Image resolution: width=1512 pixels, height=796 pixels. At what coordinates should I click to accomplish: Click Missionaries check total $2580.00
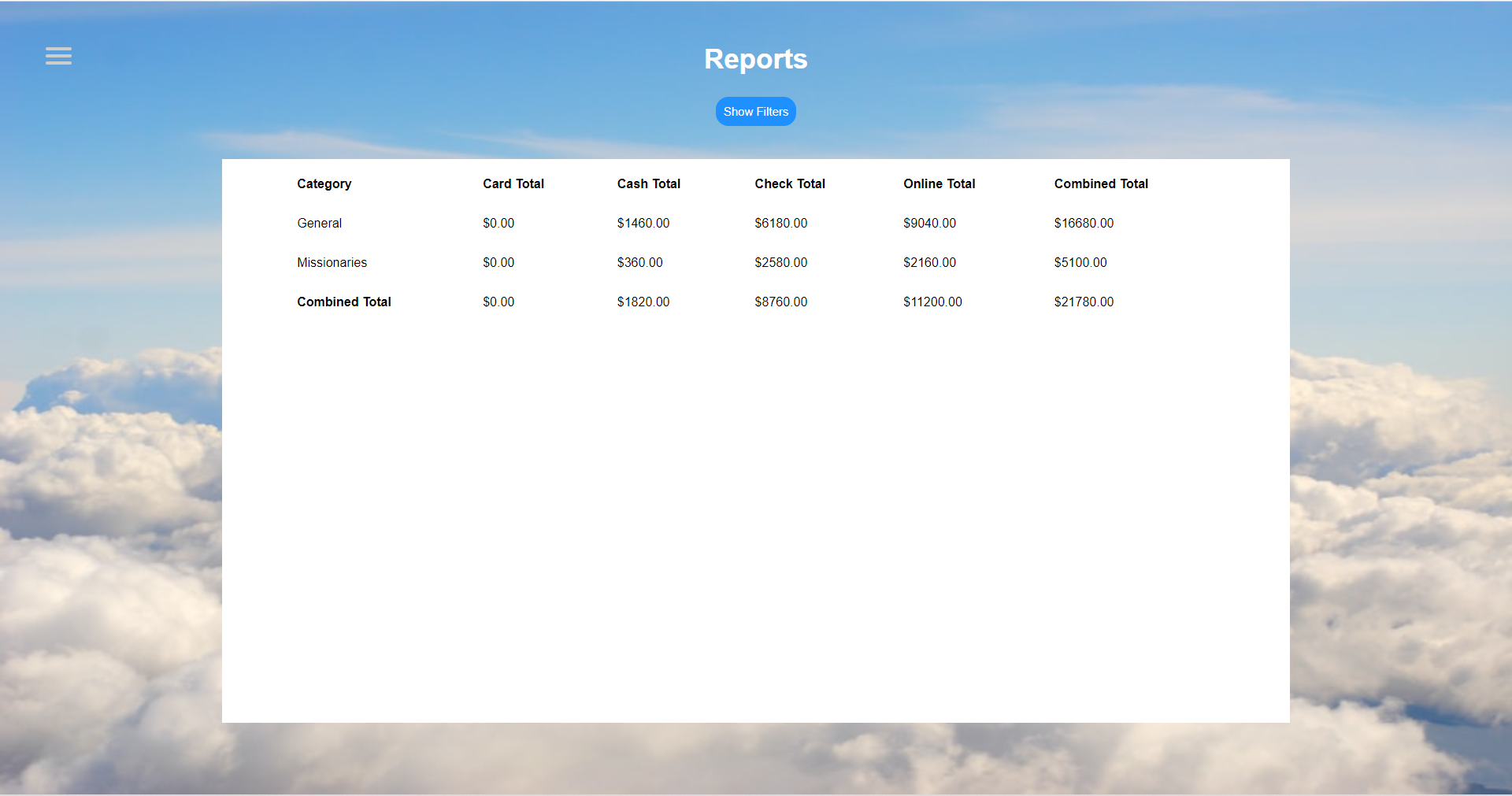click(x=780, y=262)
